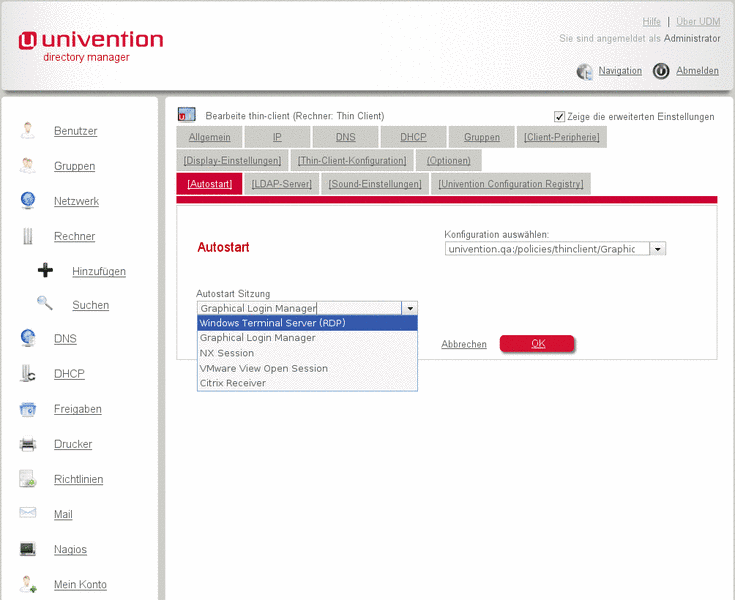Open the [LDAP-Server] tab
This screenshot has width=735, height=600.
pyautogui.click(x=281, y=184)
